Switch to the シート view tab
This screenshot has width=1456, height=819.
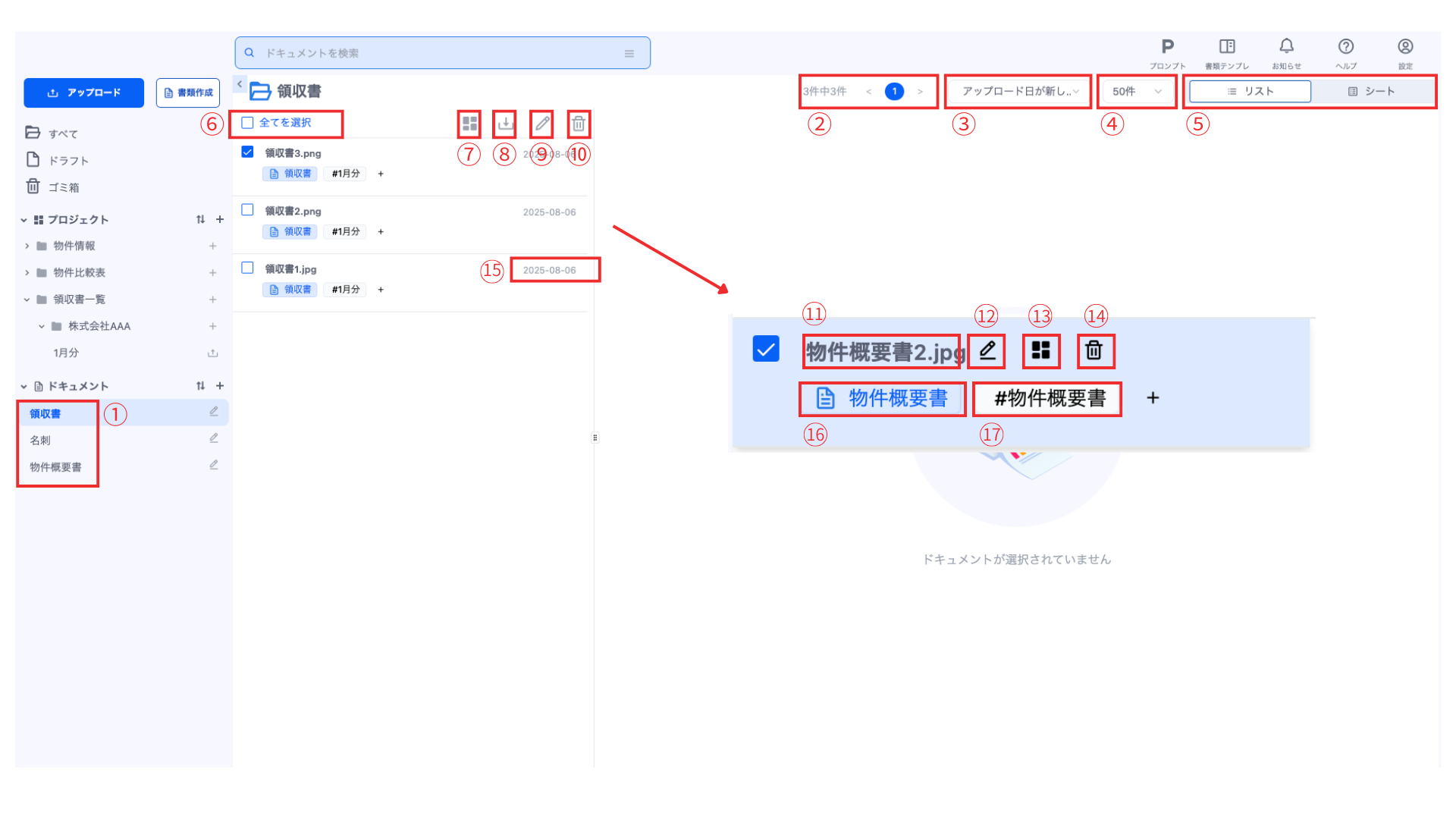point(1371,92)
